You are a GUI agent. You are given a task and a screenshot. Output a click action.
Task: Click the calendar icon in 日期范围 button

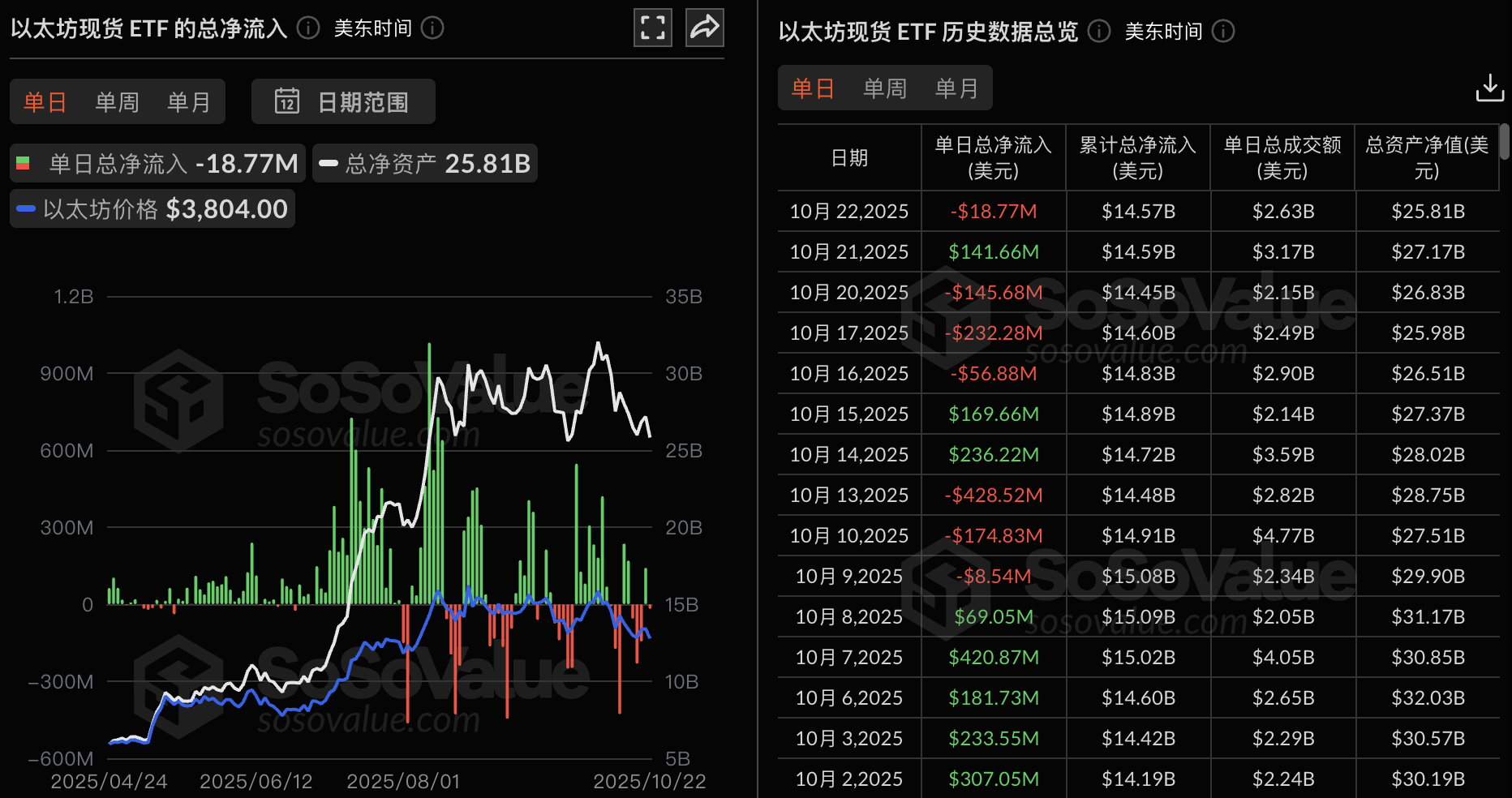click(x=287, y=101)
